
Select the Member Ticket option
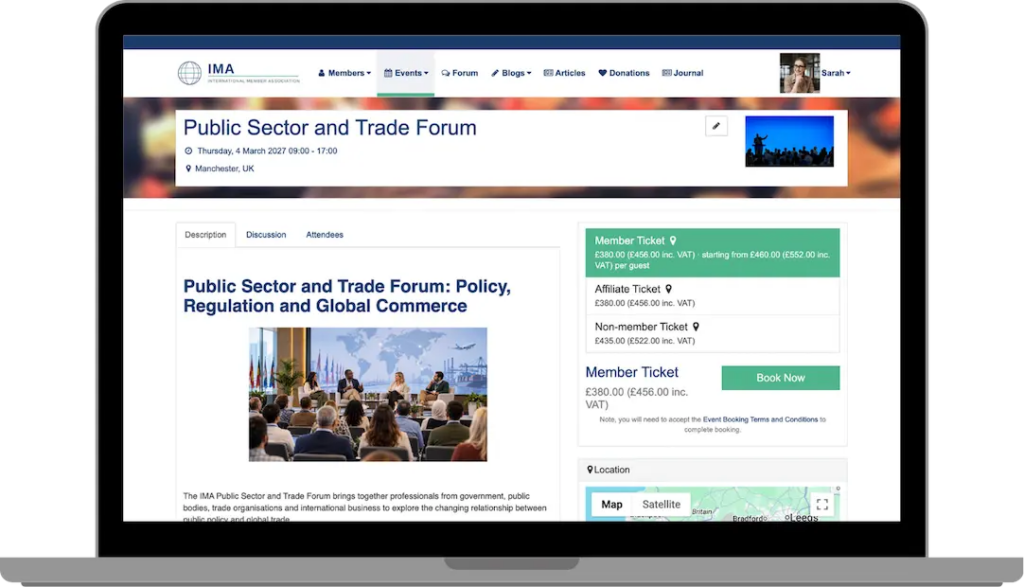click(712, 253)
